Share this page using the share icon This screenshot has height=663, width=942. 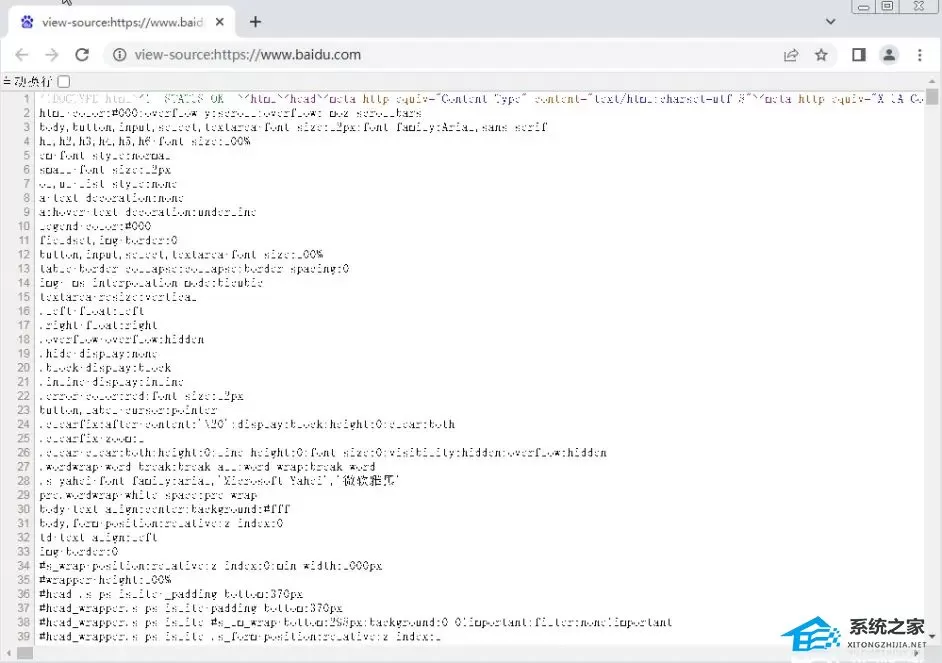791,55
